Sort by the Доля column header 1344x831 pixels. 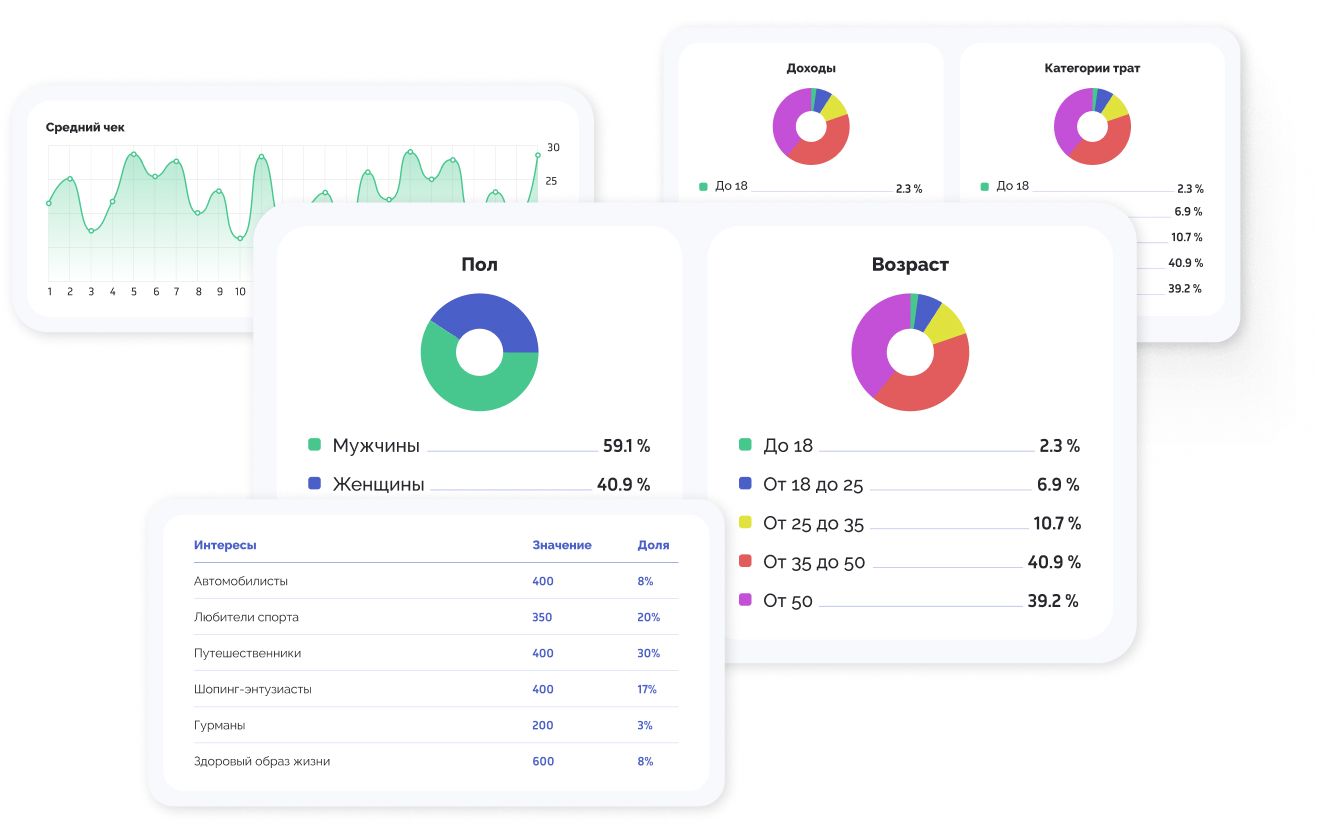653,545
